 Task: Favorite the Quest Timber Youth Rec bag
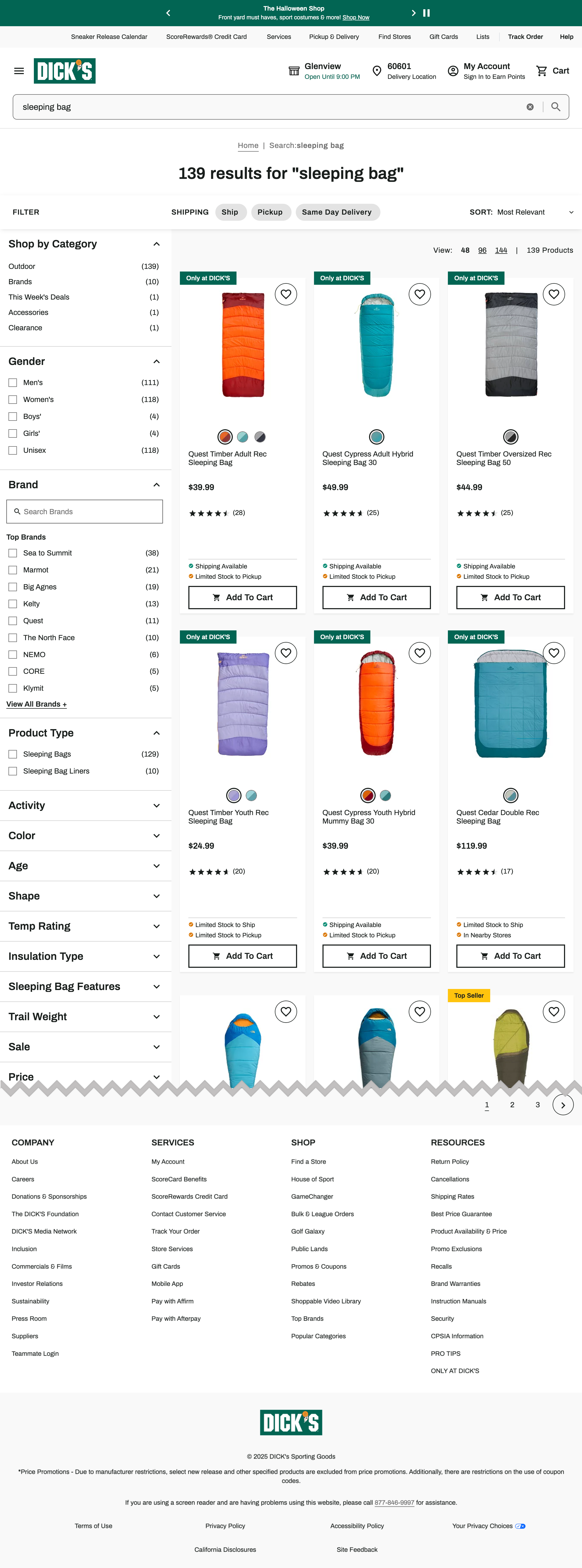(285, 653)
